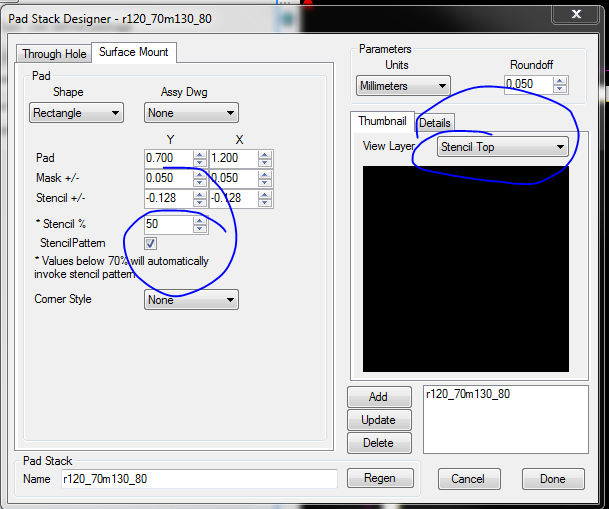609x509 pixels.
Task: Open the Corner Style dropdown
Action: 191,300
